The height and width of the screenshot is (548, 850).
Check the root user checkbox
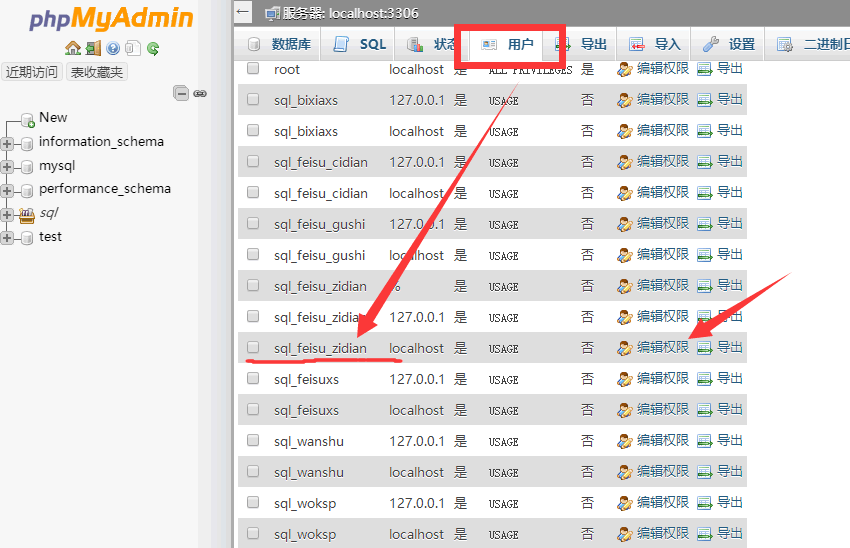[253, 68]
